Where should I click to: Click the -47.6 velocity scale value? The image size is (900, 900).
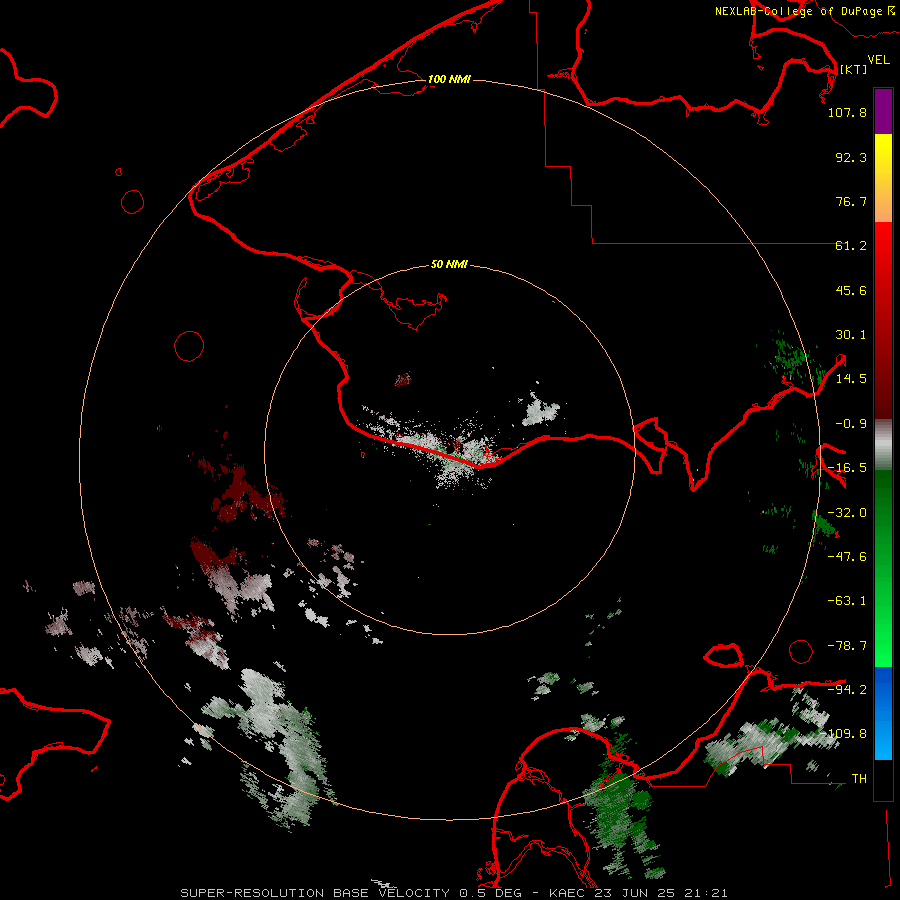(x=847, y=557)
